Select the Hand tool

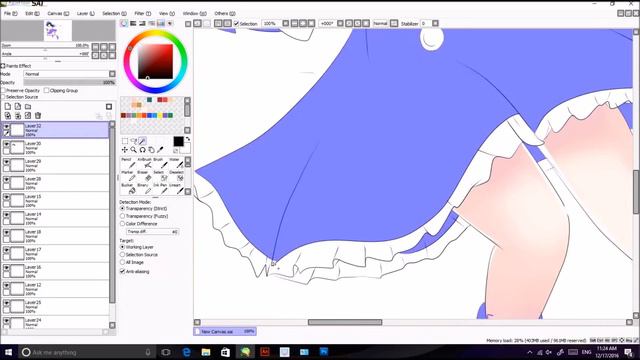click(151, 150)
